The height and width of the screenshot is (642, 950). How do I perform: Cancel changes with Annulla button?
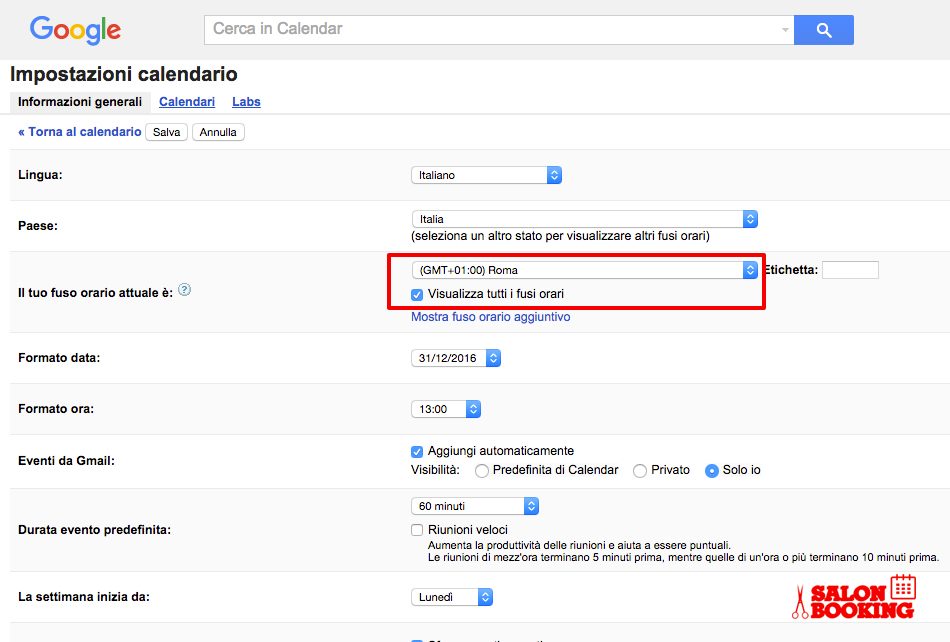218,132
